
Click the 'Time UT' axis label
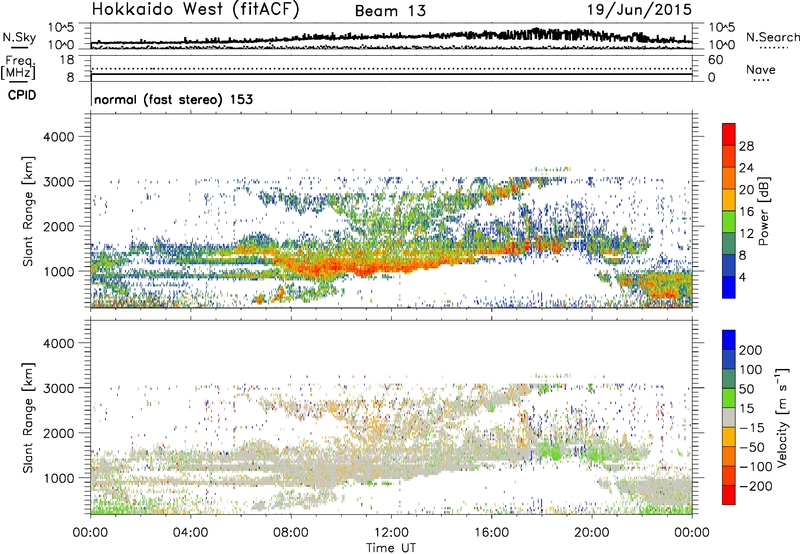391,548
